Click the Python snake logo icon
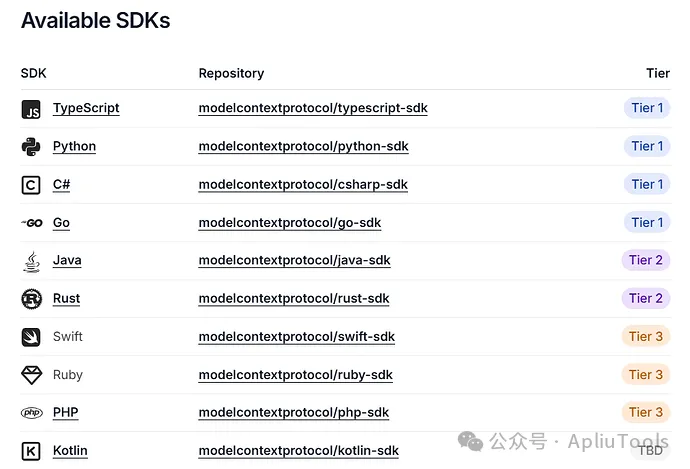This screenshot has height=469, width=690. [31, 147]
